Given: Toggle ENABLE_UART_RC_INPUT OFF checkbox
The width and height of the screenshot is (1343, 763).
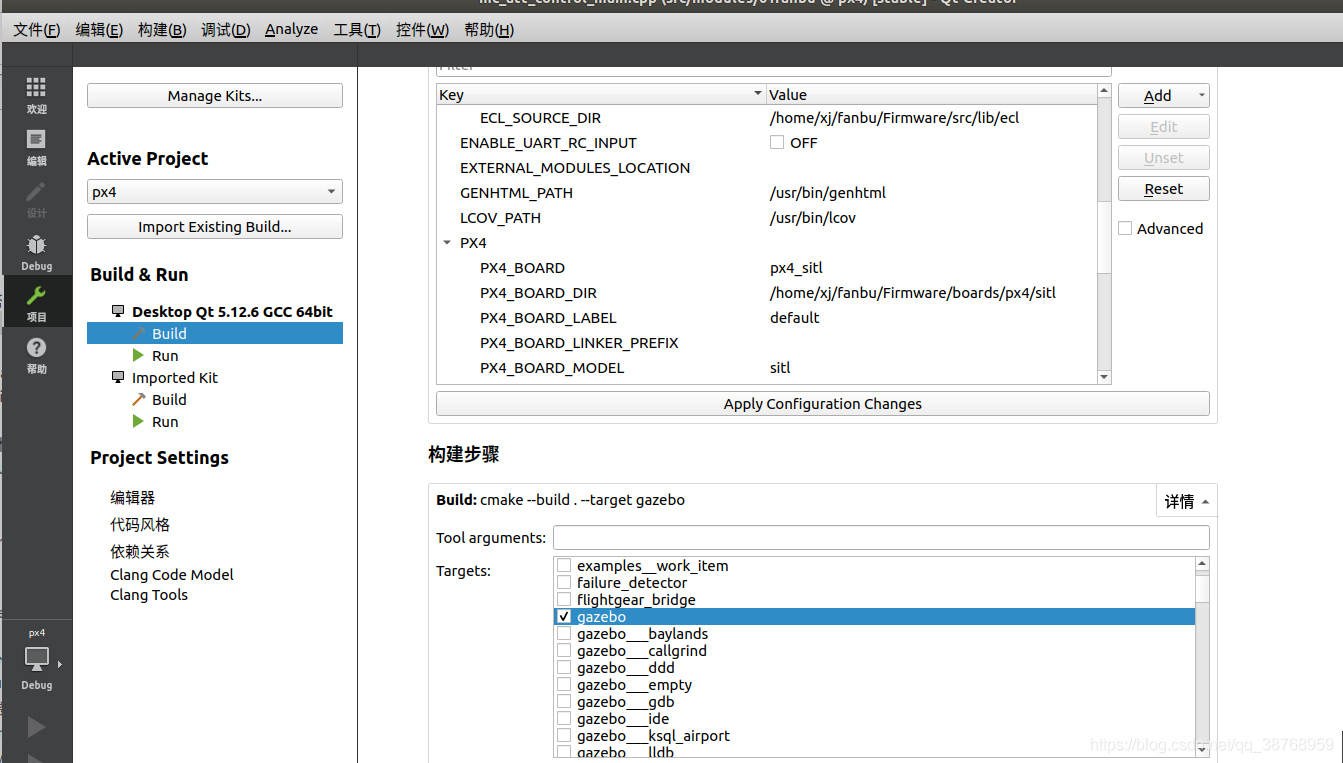Looking at the screenshot, I should (777, 142).
